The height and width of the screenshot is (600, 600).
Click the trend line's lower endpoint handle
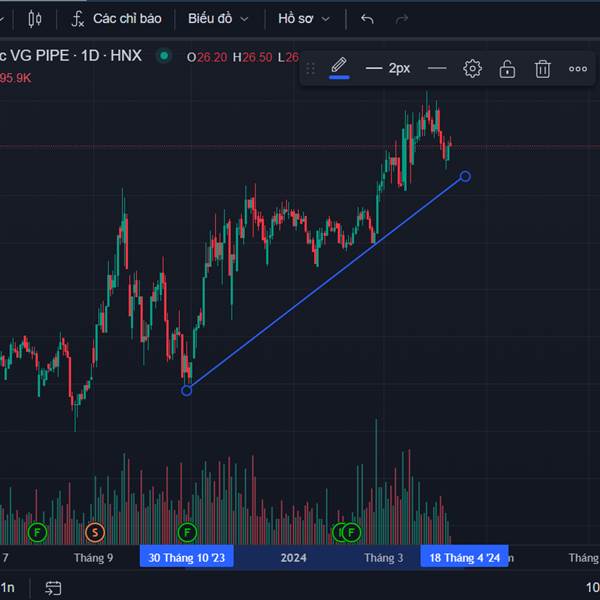tap(186, 390)
